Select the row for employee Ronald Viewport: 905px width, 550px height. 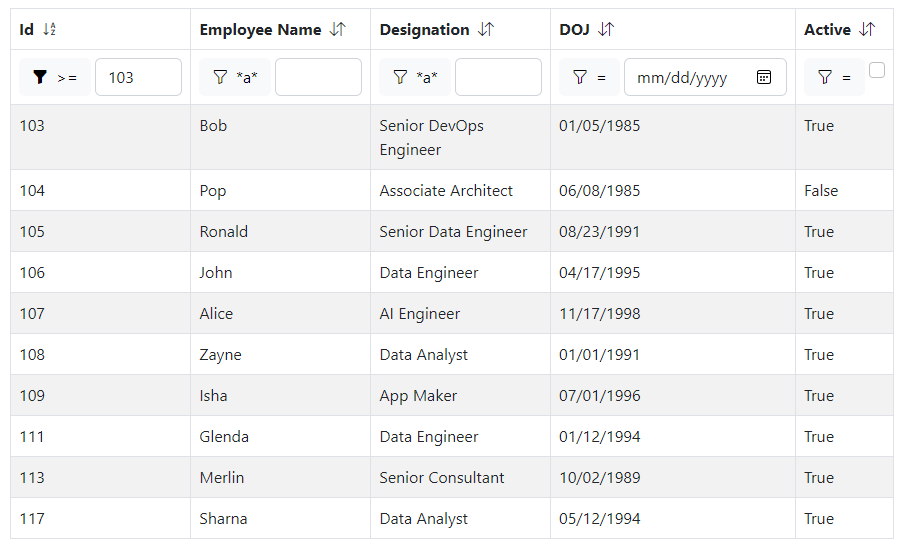point(223,232)
